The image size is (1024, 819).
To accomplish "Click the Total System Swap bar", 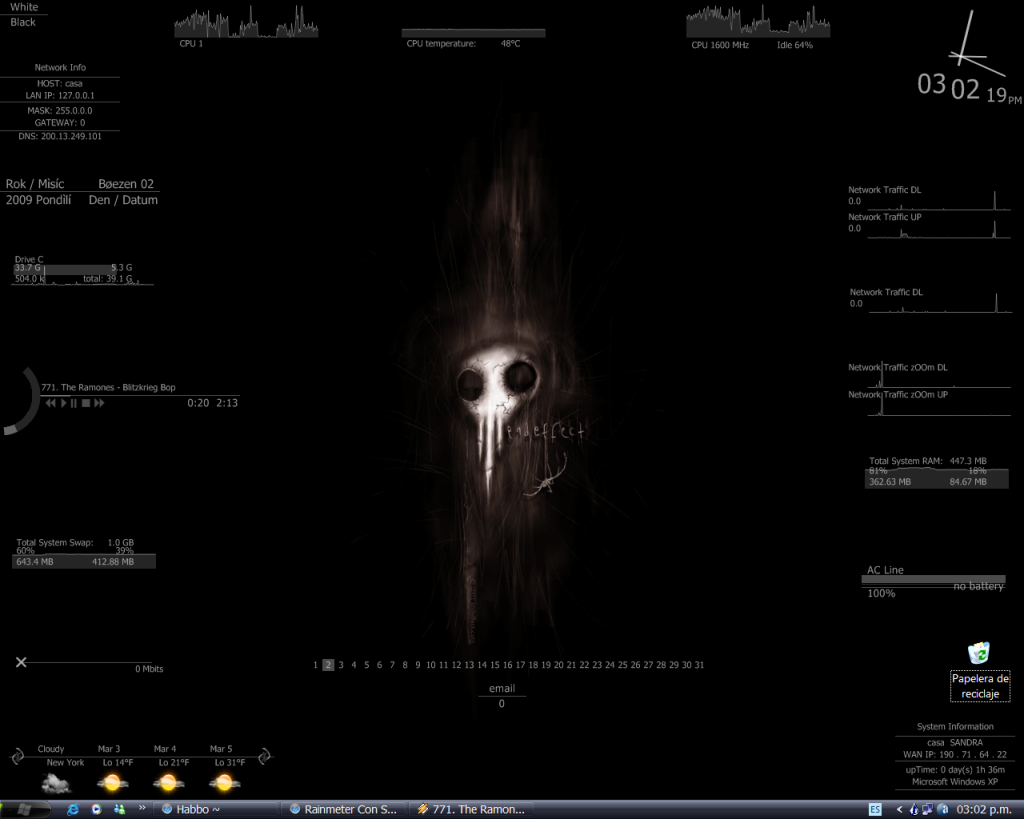I will tap(84, 561).
